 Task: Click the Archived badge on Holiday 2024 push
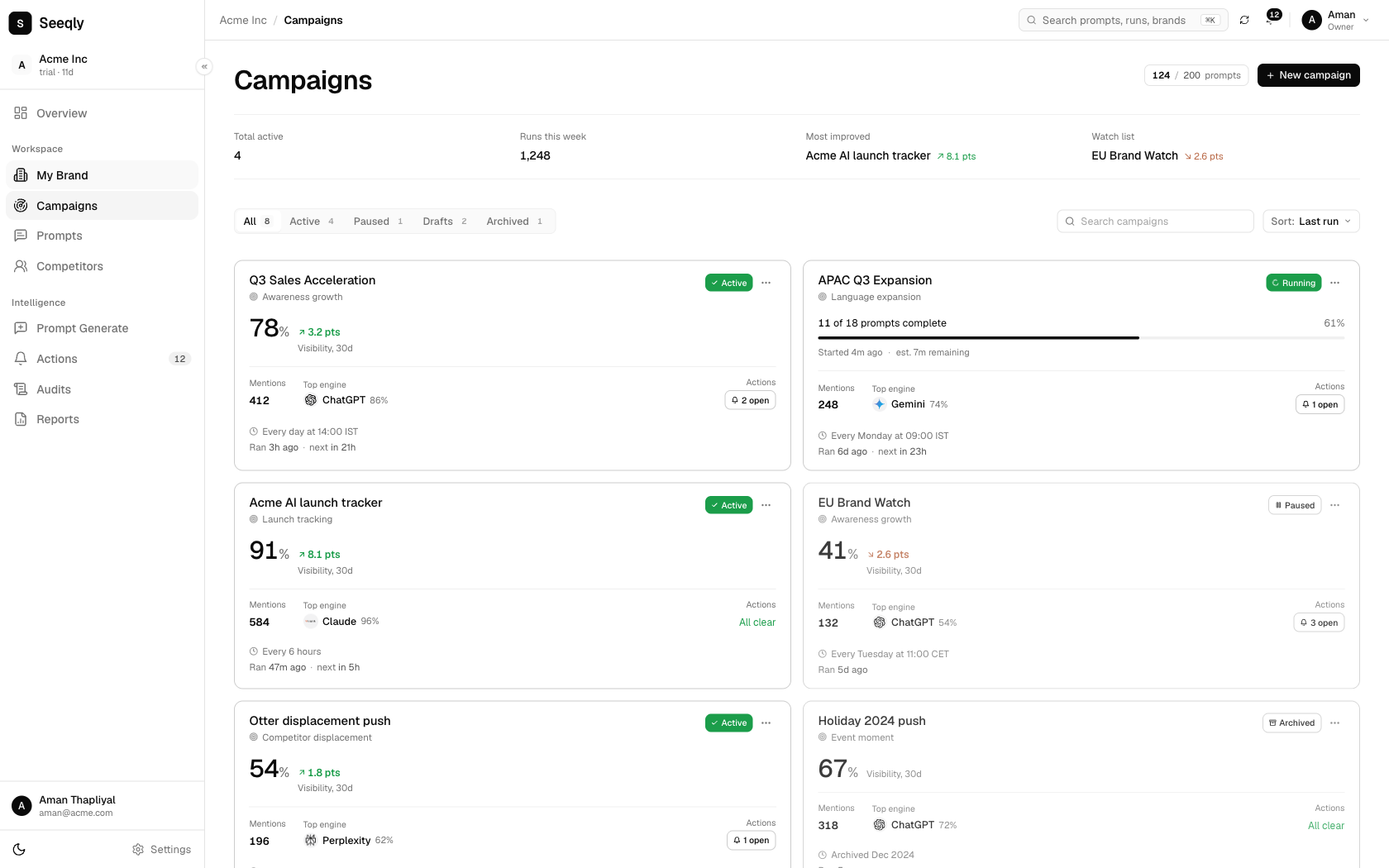coord(1291,723)
